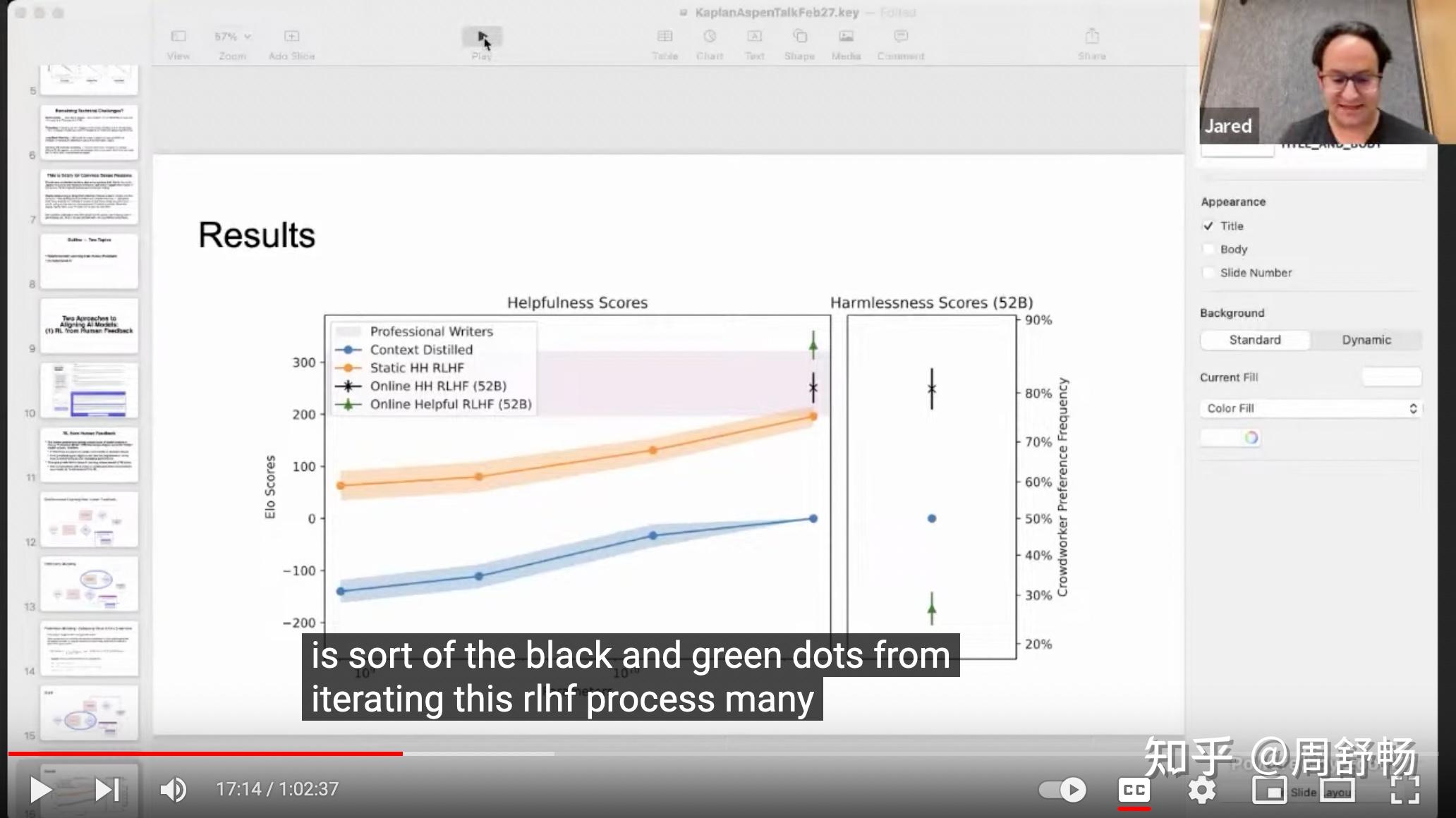Viewport: 1456px width, 818px height.
Task: Enable the Slide Number checkbox
Action: pyautogui.click(x=1208, y=273)
